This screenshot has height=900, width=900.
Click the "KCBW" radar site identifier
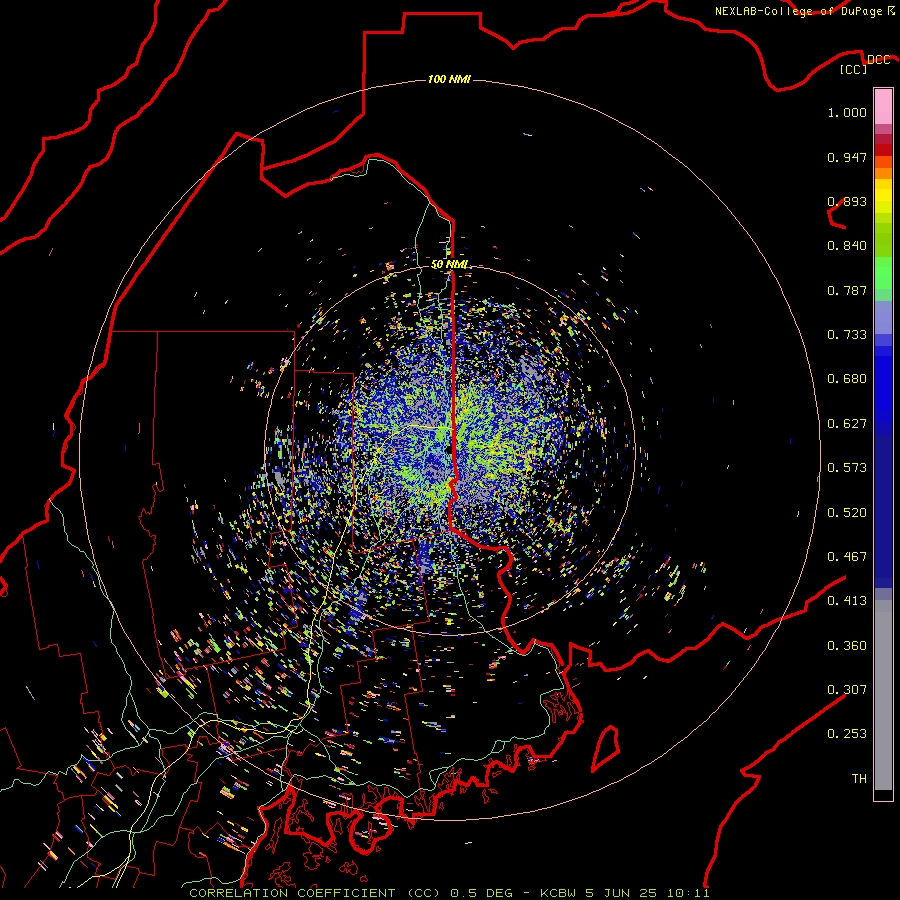(x=560, y=893)
